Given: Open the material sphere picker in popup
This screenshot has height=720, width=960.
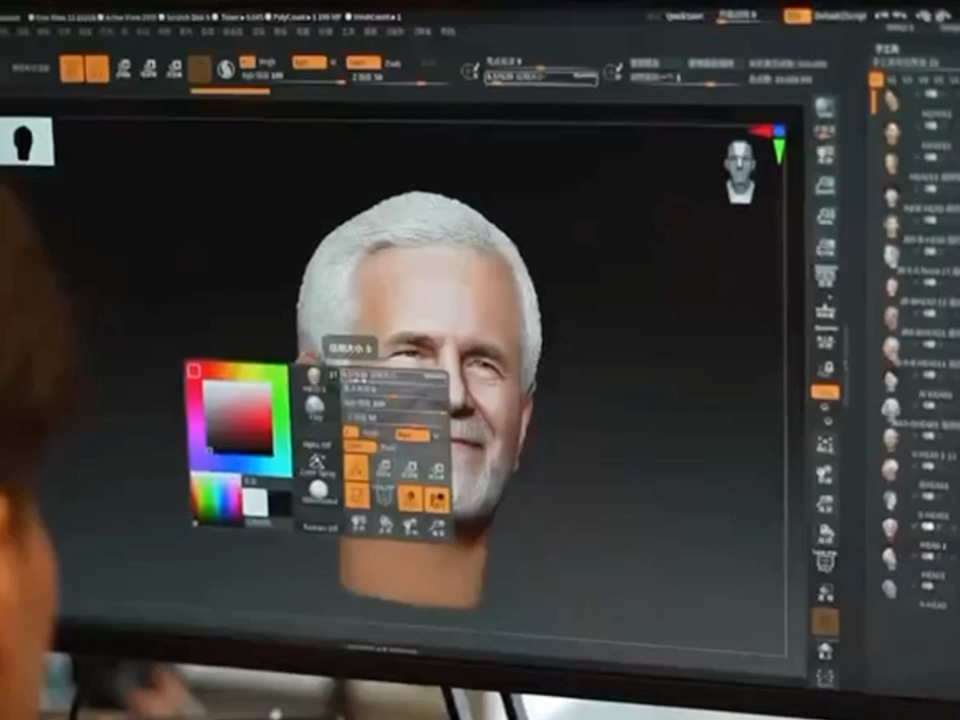Looking at the screenshot, I should (x=318, y=490).
